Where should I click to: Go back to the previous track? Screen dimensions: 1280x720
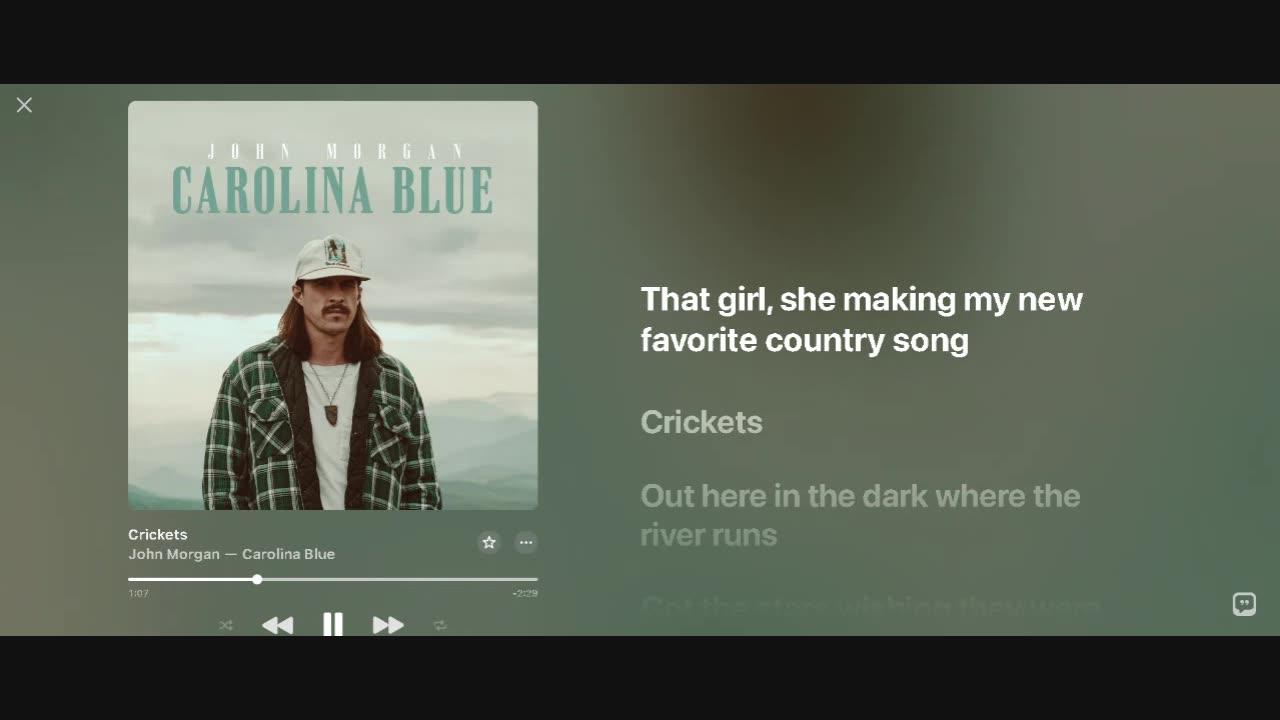click(277, 625)
